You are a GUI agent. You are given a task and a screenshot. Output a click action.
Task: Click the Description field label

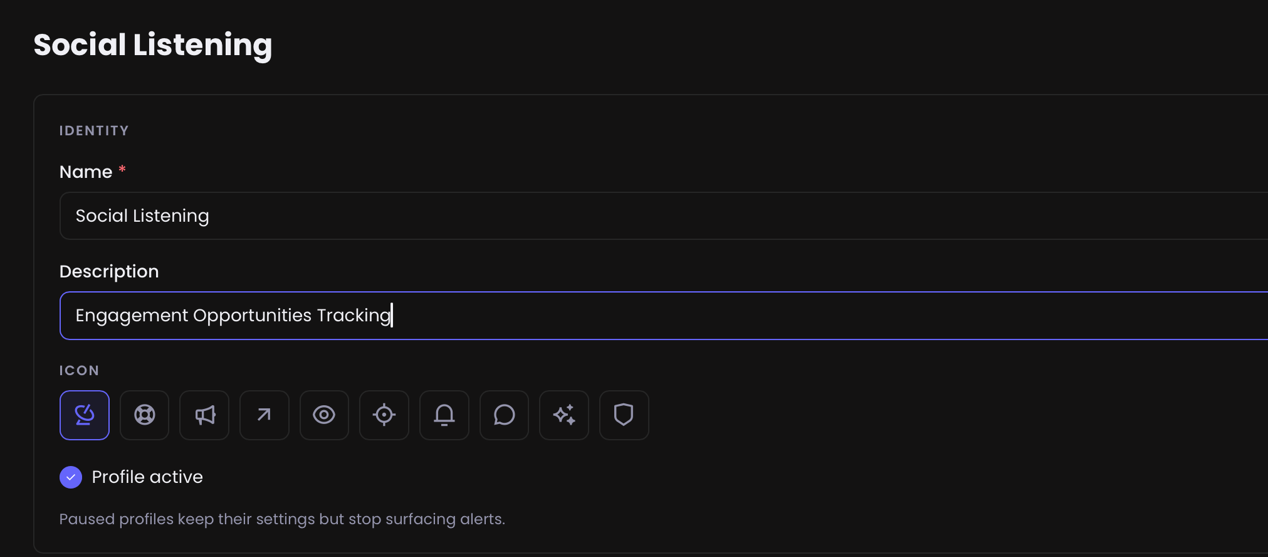click(x=109, y=272)
